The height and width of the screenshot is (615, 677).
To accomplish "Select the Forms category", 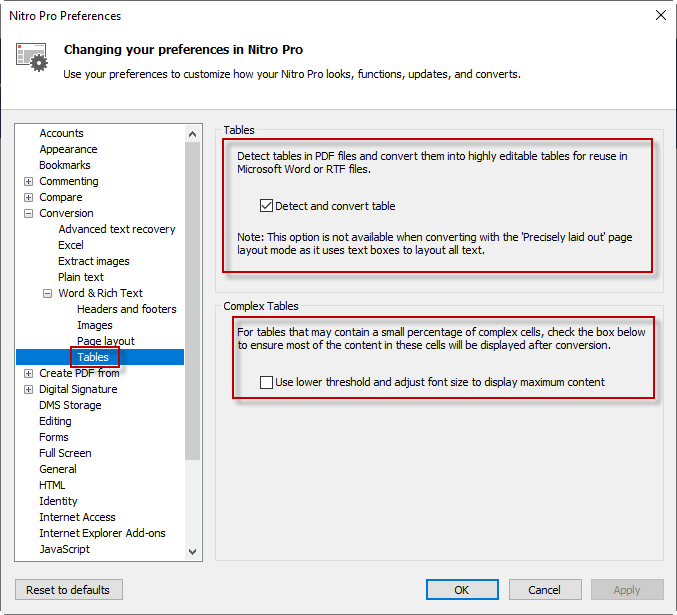I will (x=54, y=437).
